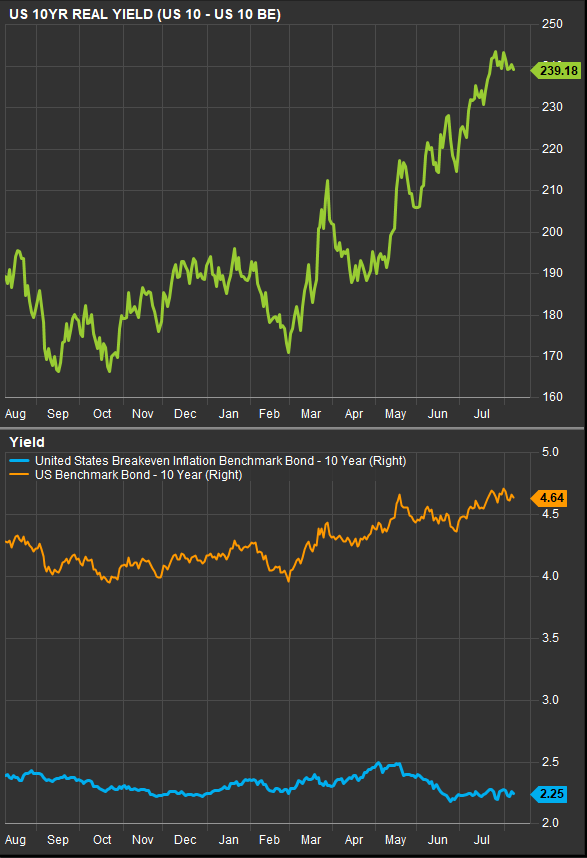The height and width of the screenshot is (858, 587).
Task: Click the 5.0 tick on yield axis
Action: pyautogui.click(x=550, y=452)
